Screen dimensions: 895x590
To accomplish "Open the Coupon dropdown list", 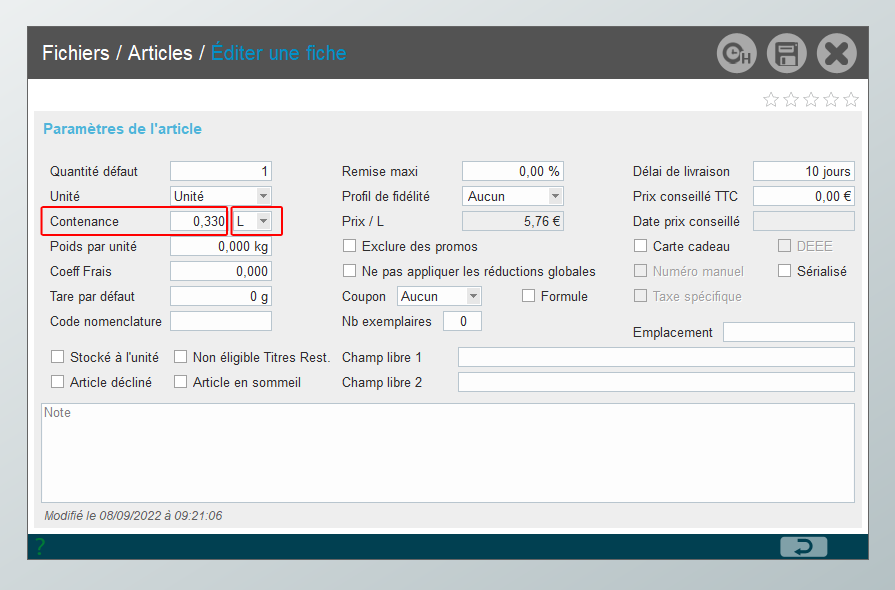I will [x=473, y=296].
